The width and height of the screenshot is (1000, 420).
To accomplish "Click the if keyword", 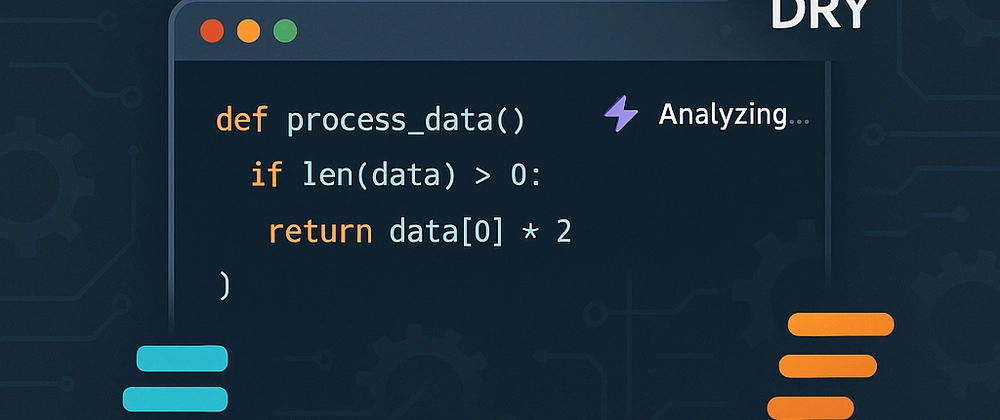I will [266, 175].
